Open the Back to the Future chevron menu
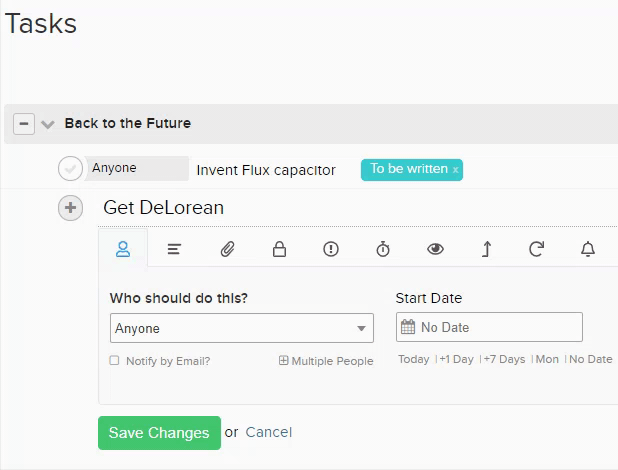 click(48, 125)
